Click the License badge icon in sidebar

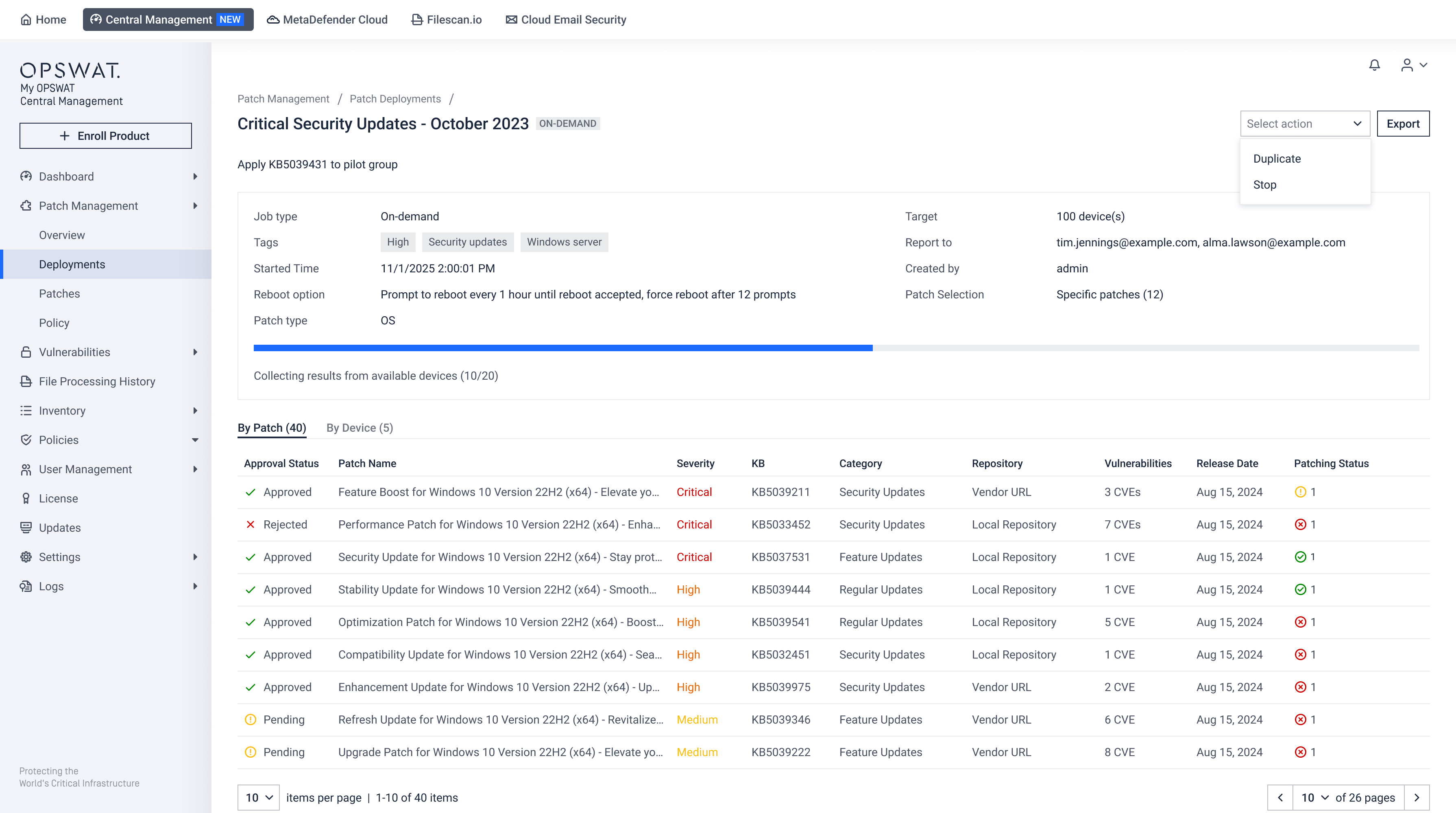[26, 498]
